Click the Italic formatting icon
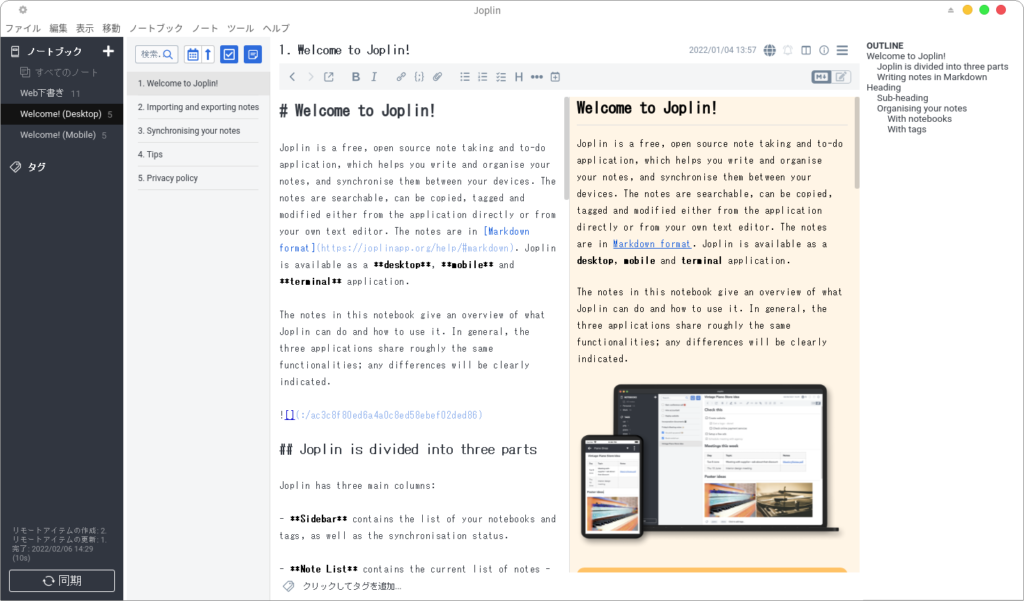This screenshot has height=601, width=1024. [375, 77]
